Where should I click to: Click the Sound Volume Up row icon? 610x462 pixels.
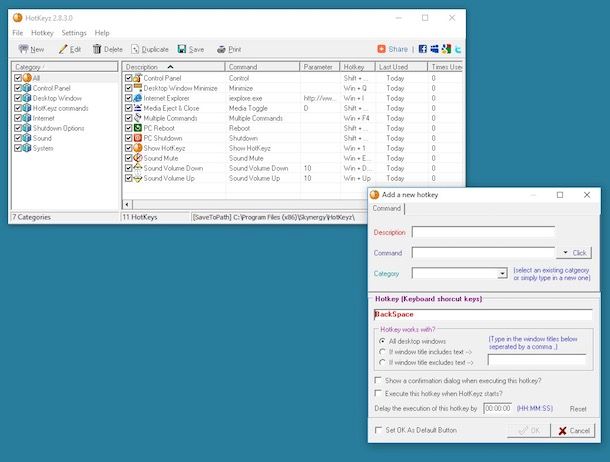[138, 178]
